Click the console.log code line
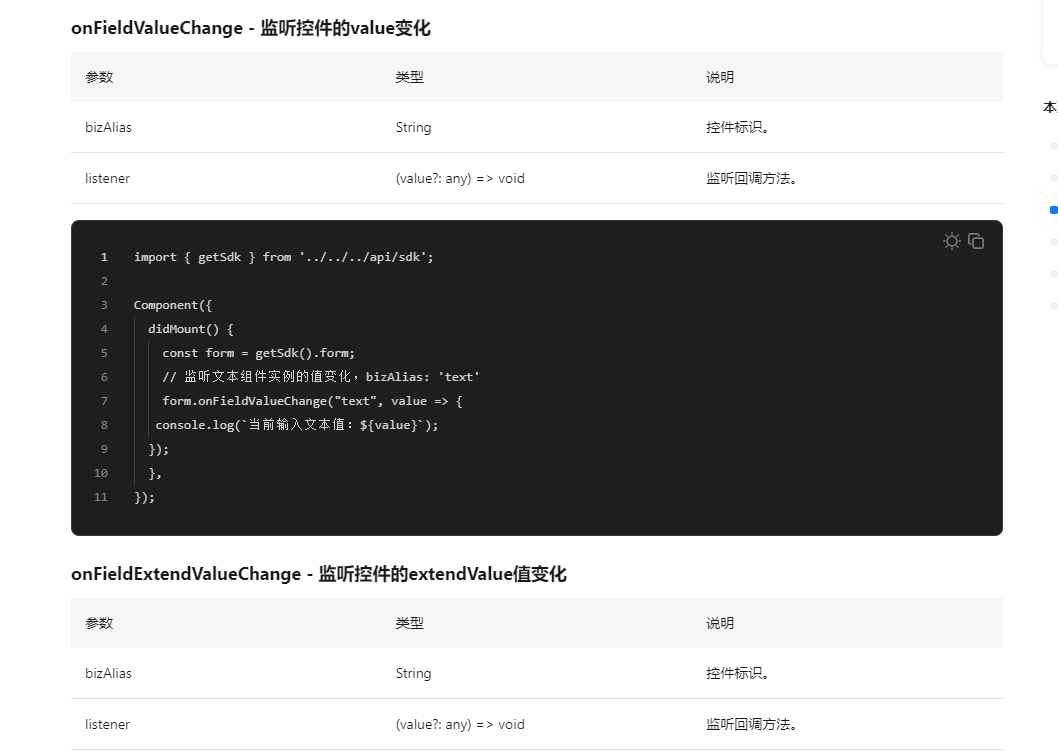Viewport: 1058px width, 754px height. (297, 425)
